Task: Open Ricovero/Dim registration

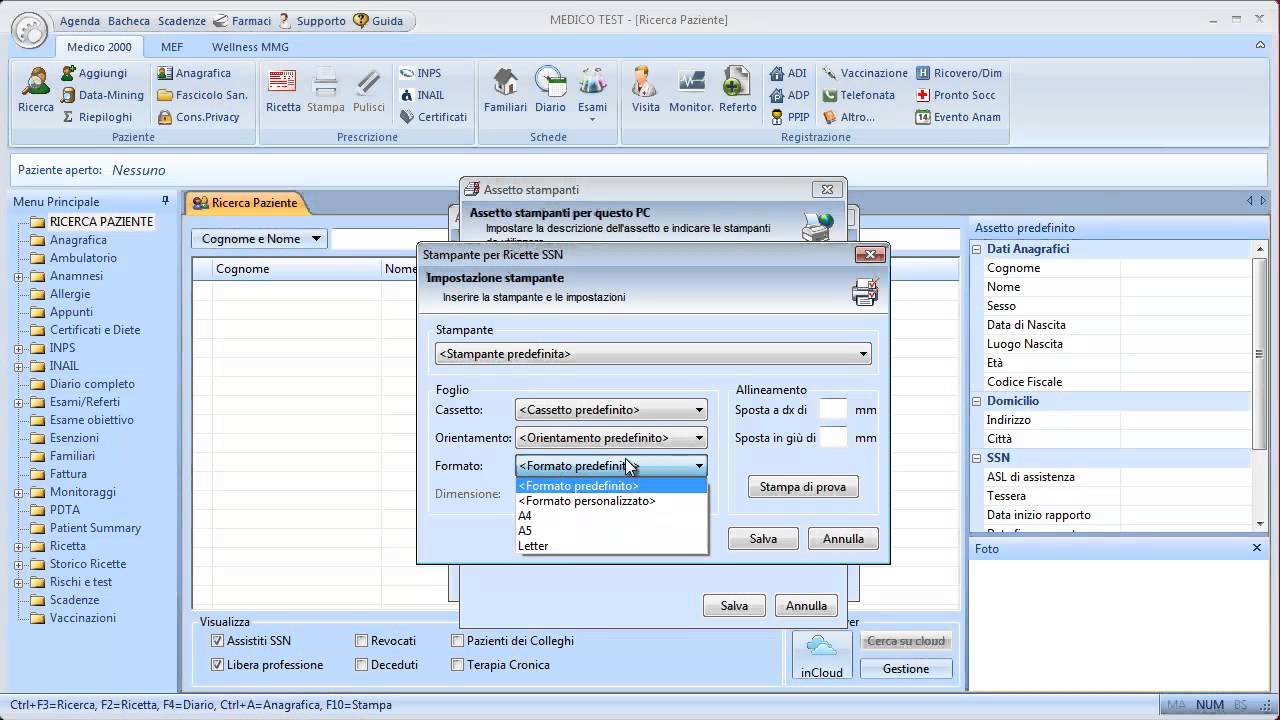Action: point(958,73)
